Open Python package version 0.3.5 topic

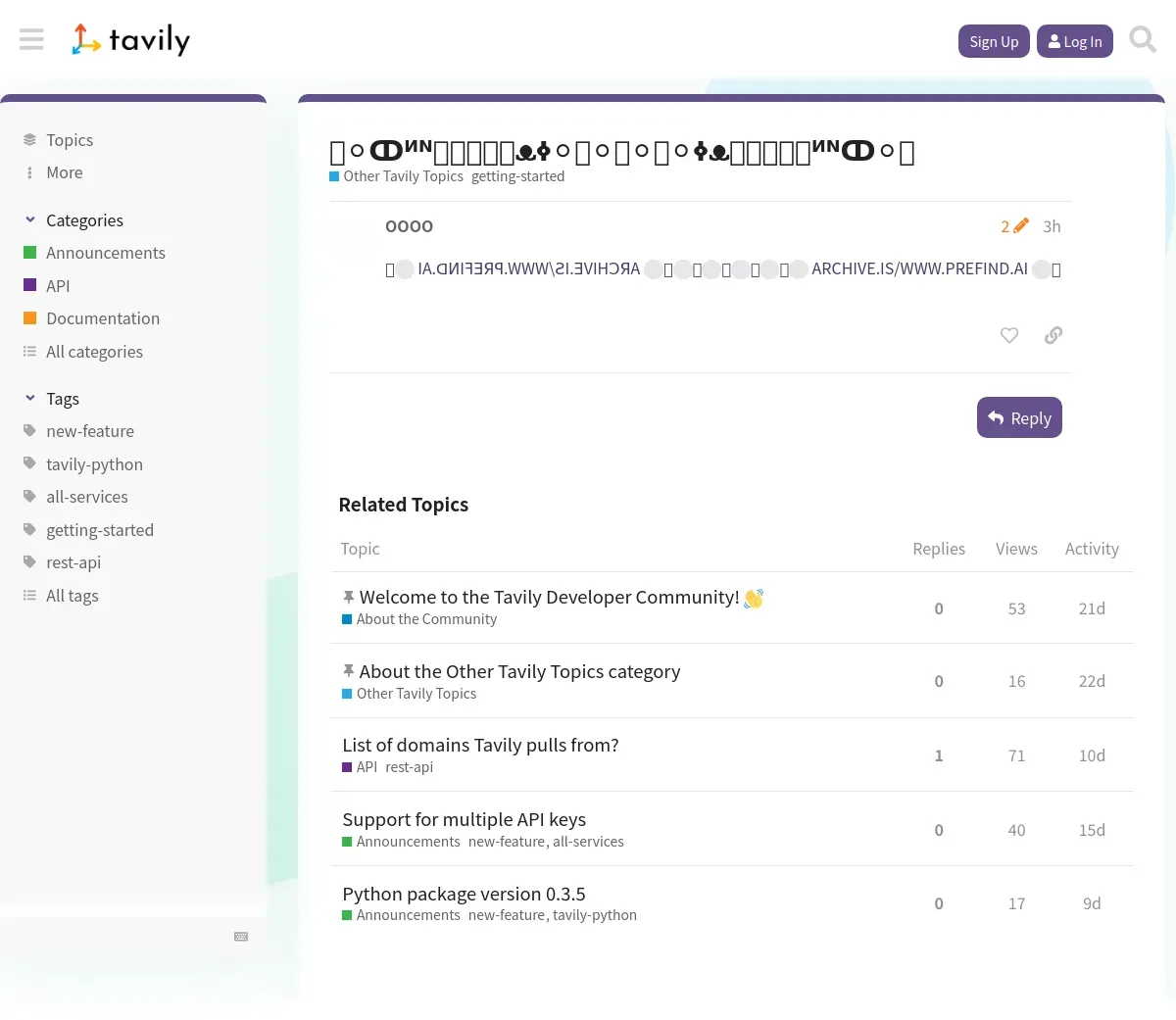tap(464, 894)
